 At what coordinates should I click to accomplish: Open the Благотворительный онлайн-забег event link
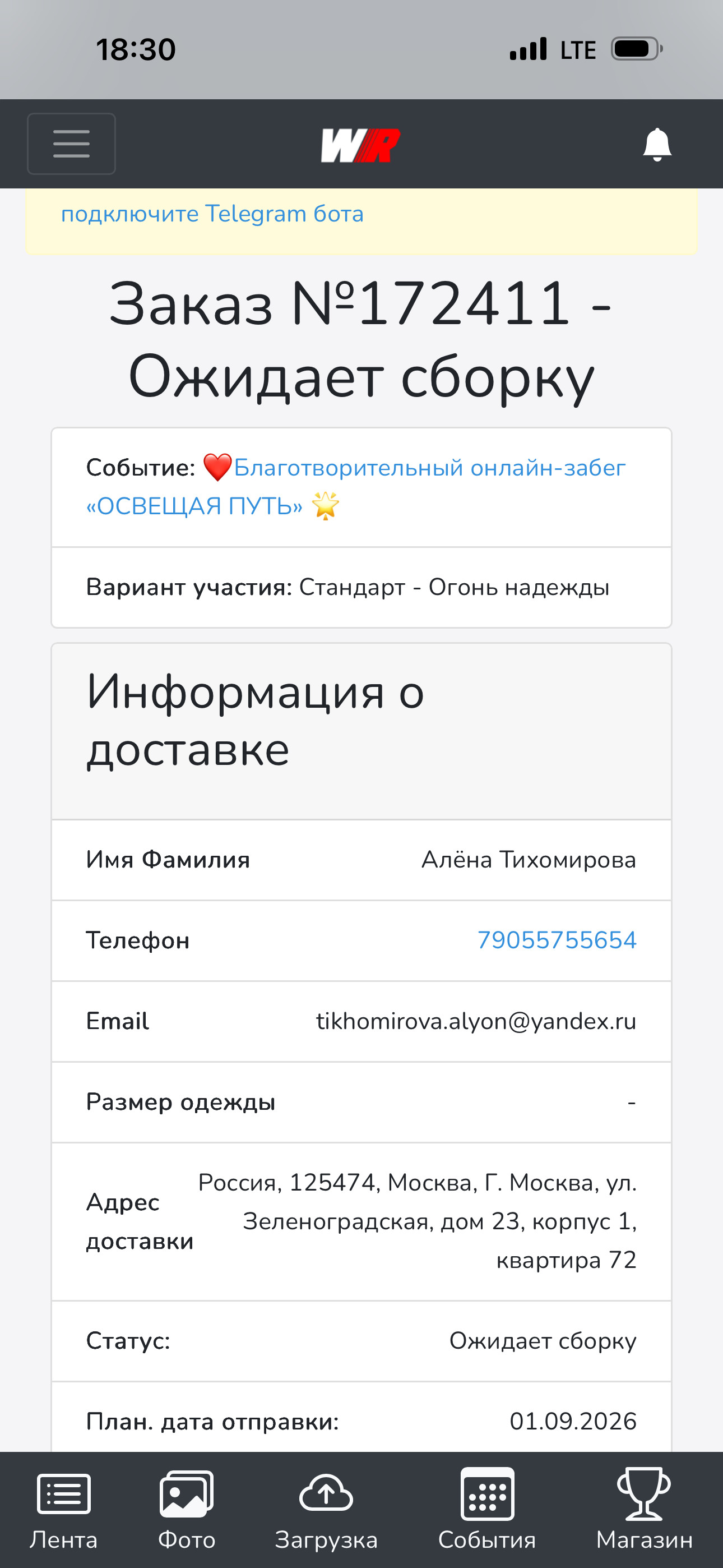pyautogui.click(x=356, y=487)
